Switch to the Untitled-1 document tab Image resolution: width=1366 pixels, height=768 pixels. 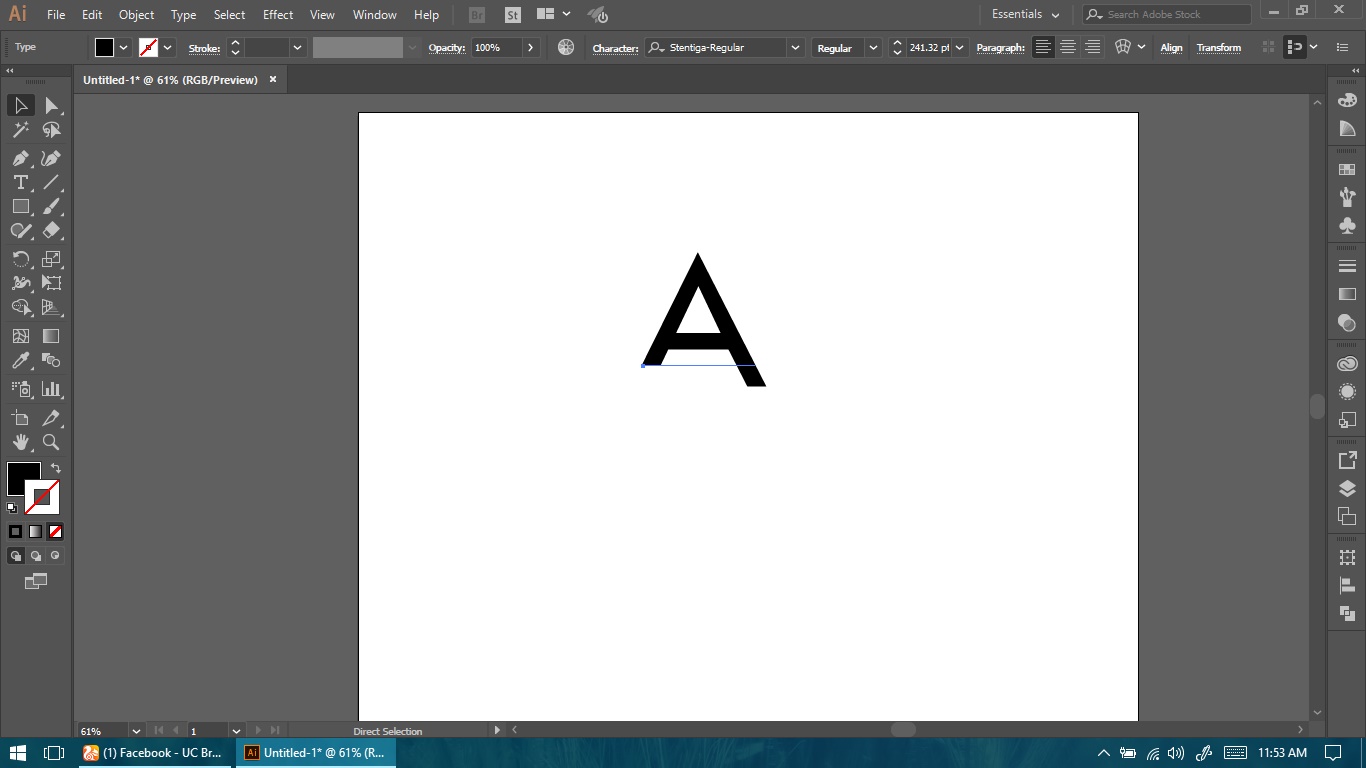click(170, 80)
